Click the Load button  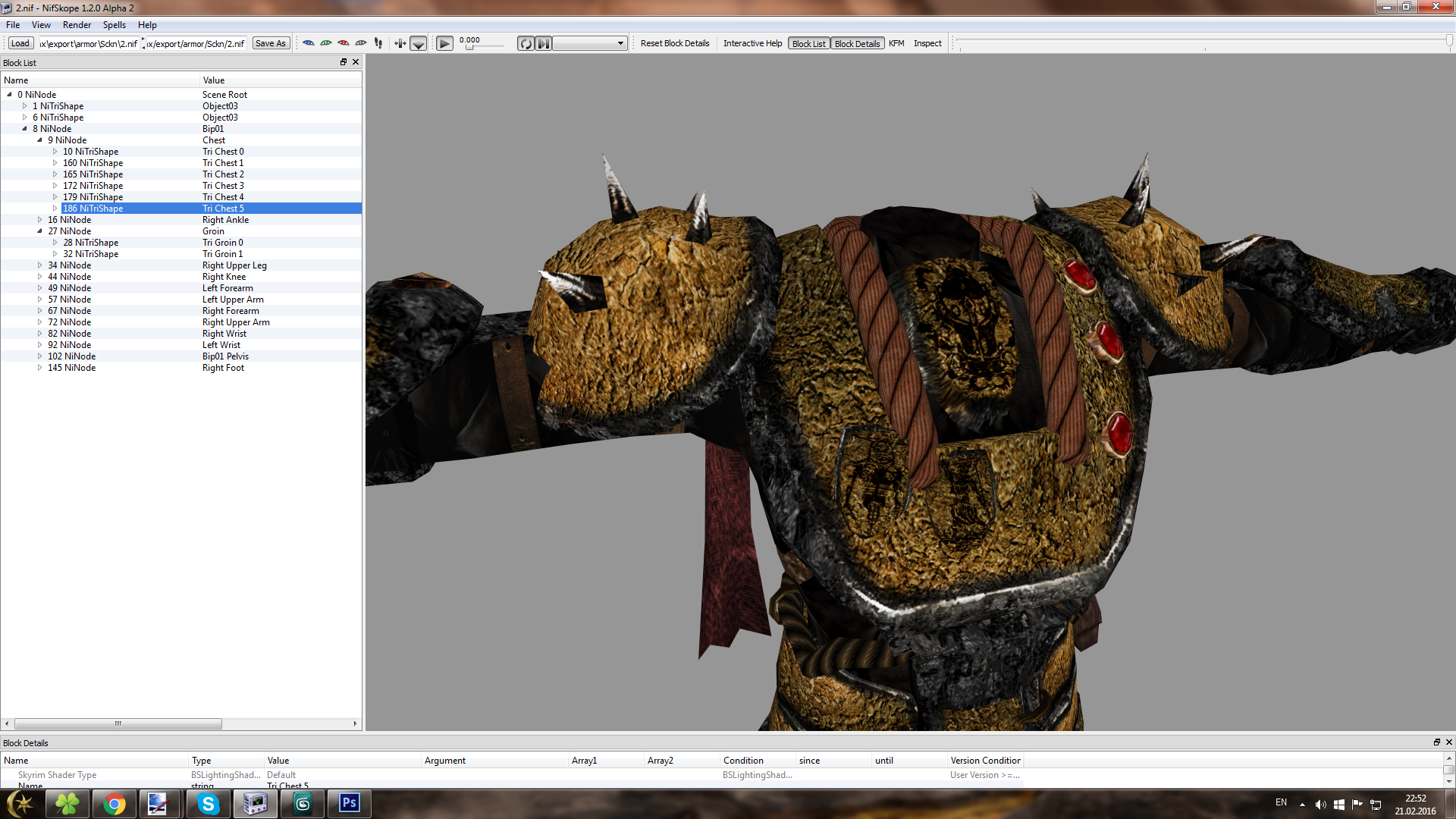pos(20,43)
